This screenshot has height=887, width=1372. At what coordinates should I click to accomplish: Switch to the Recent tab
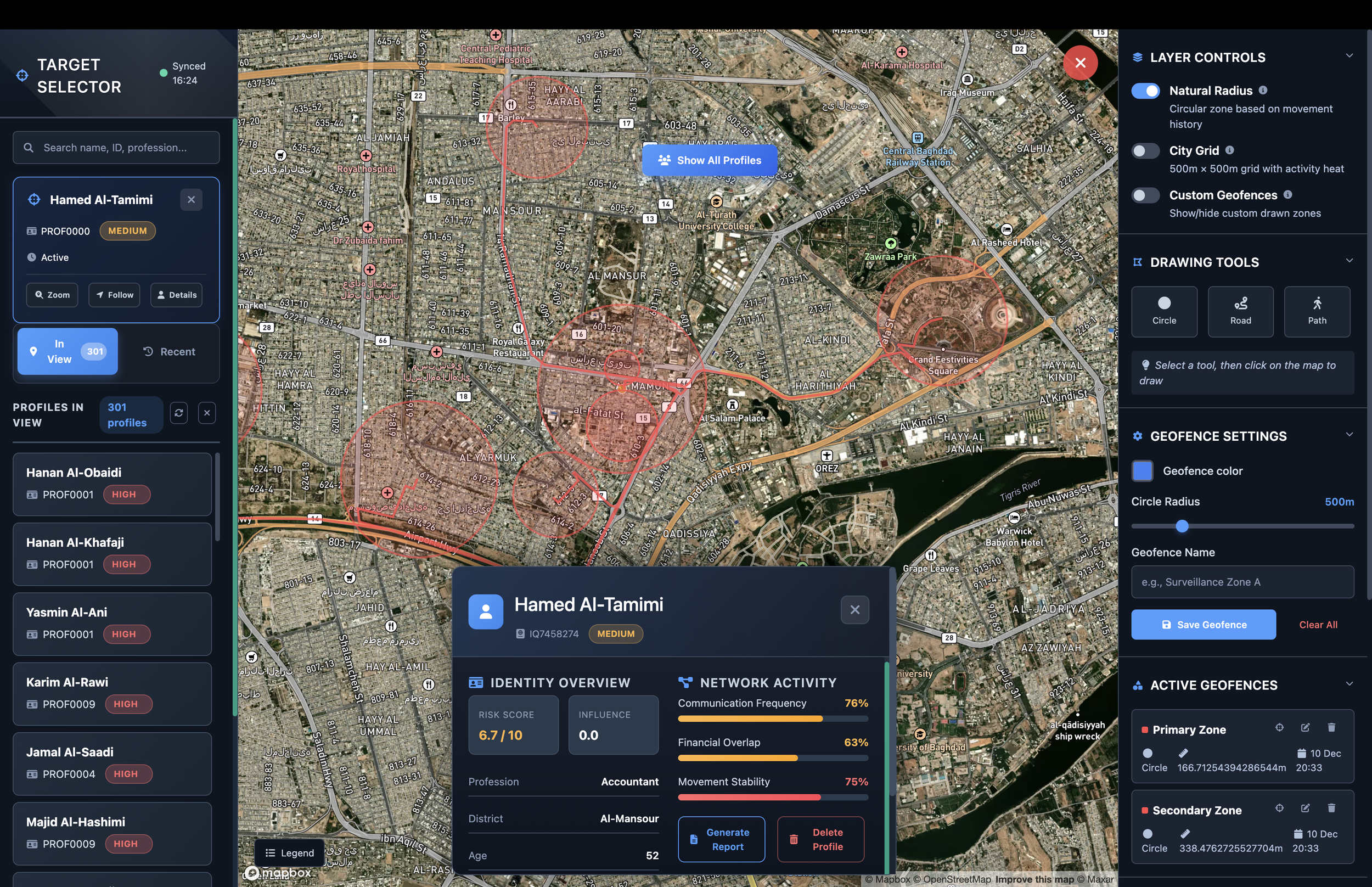(x=168, y=351)
